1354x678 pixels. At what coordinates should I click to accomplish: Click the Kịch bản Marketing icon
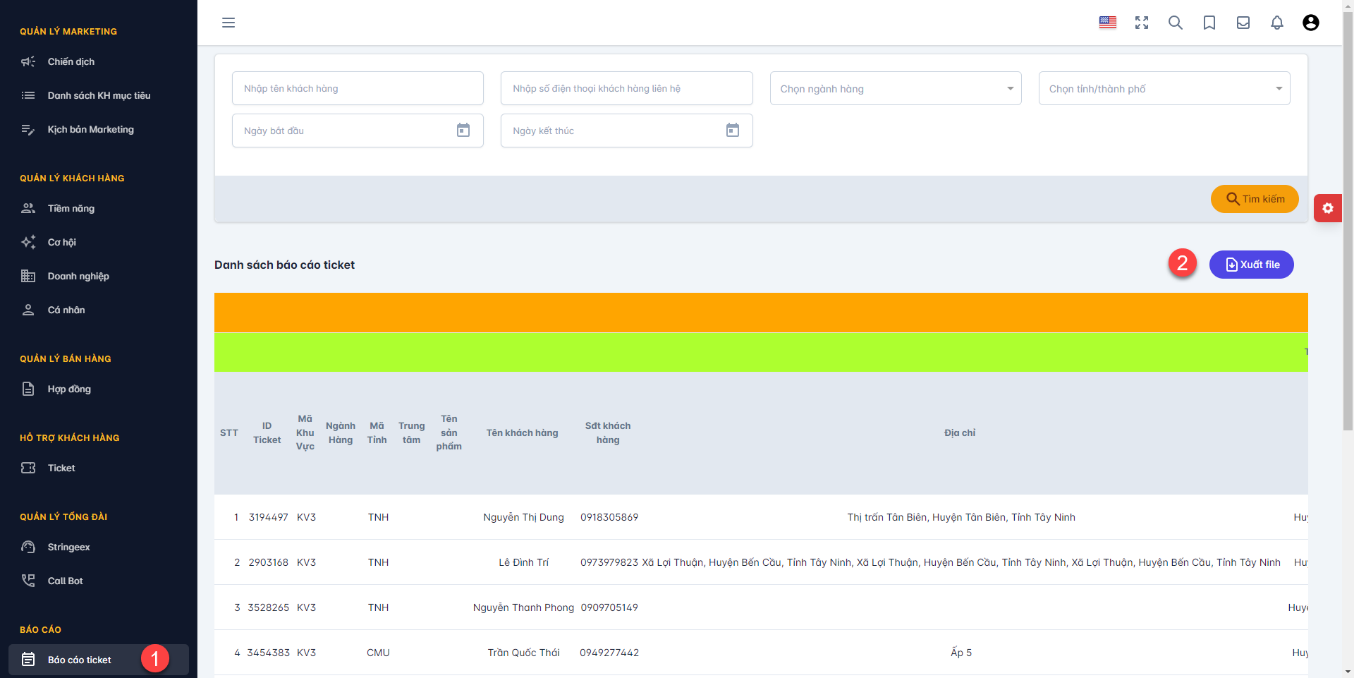[28, 130]
